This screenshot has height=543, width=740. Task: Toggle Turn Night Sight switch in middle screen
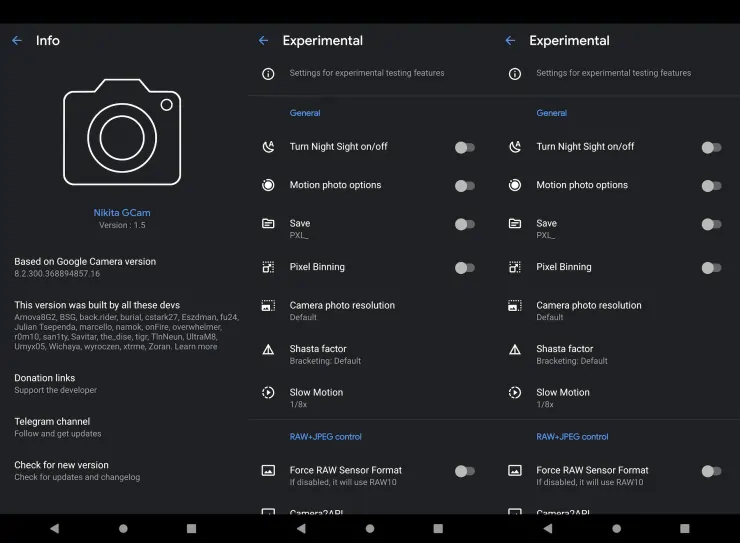pos(465,148)
